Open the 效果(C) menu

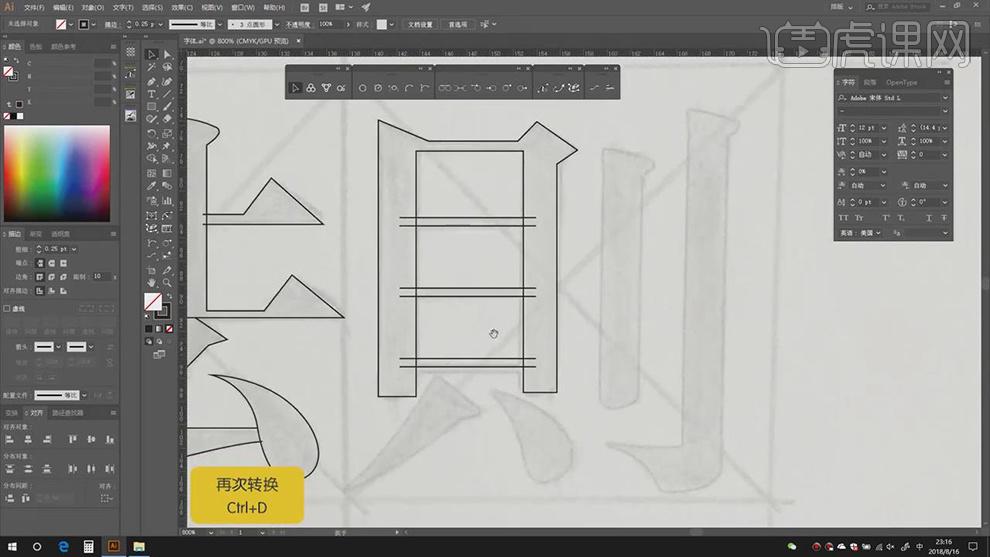182,8
